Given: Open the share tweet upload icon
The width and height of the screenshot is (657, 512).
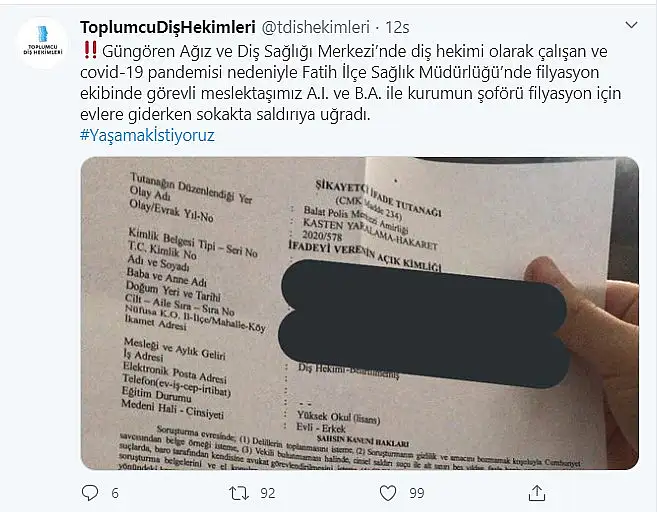Looking at the screenshot, I should 537,493.
